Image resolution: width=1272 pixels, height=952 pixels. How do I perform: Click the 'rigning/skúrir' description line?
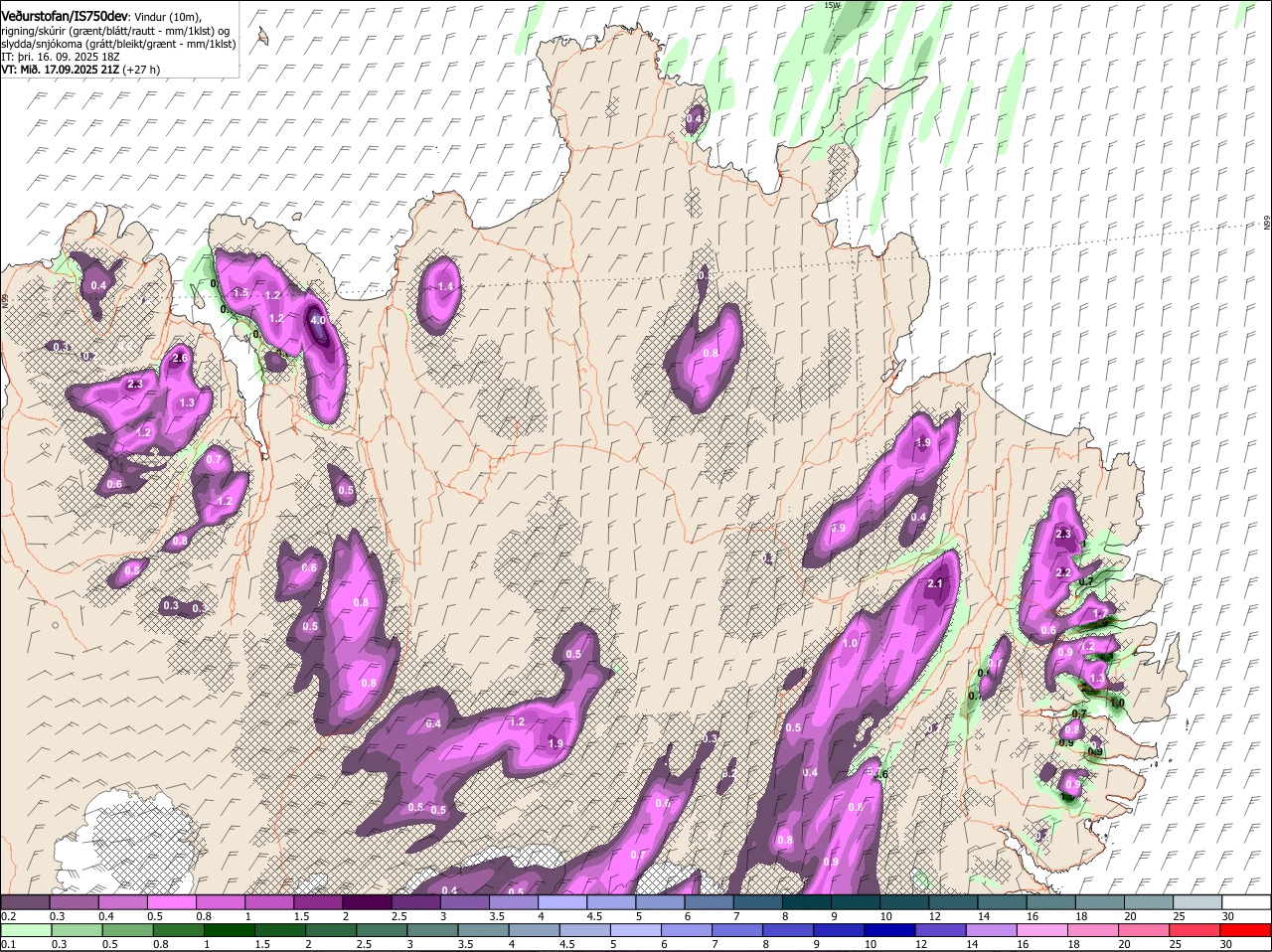(116, 31)
